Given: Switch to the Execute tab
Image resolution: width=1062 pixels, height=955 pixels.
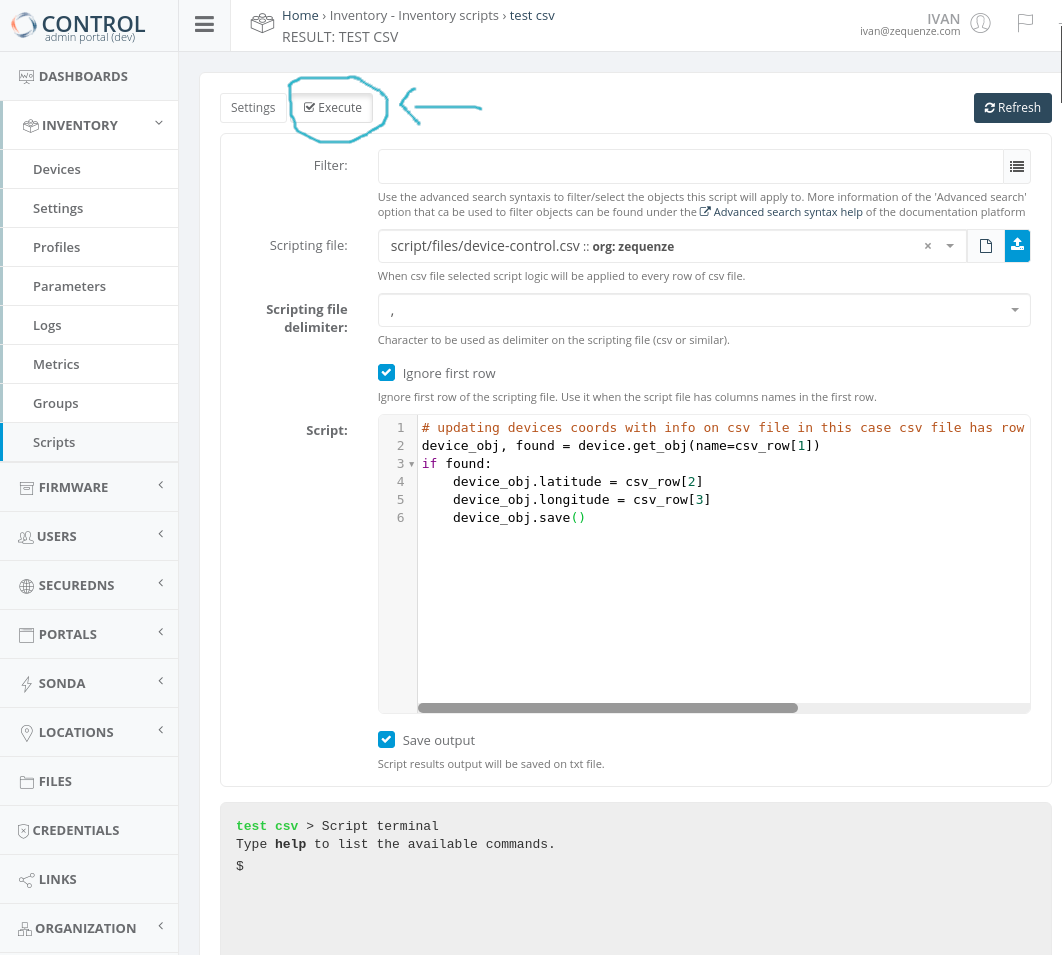Looking at the screenshot, I should point(333,108).
